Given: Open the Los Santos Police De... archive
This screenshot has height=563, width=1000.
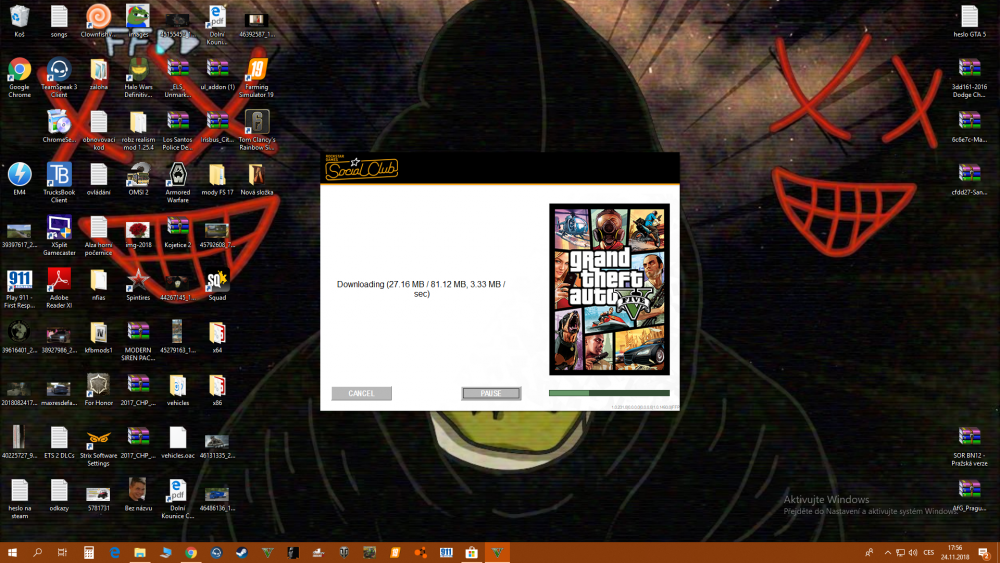Looking at the screenshot, I should (x=177, y=129).
